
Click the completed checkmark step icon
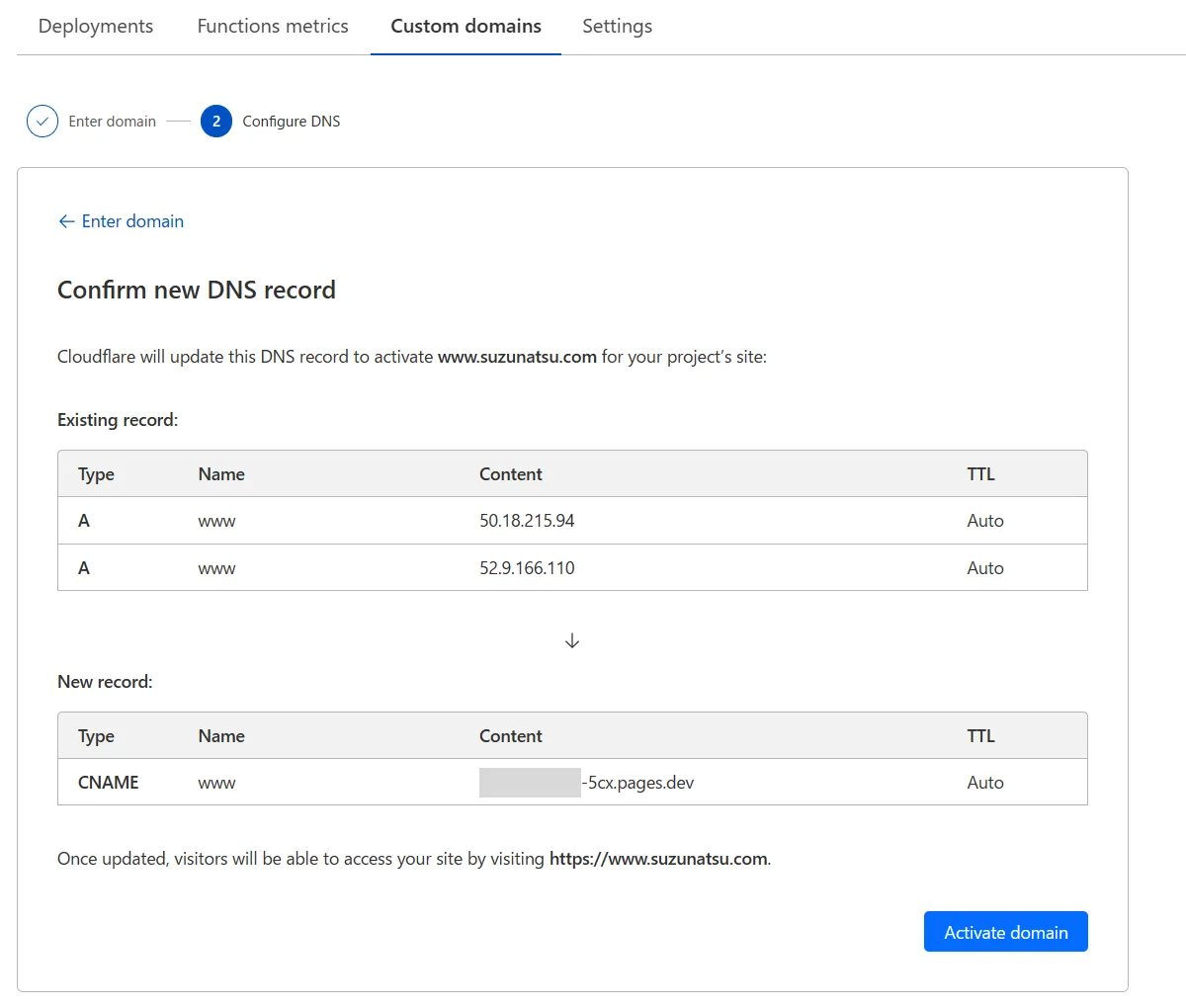coord(42,122)
